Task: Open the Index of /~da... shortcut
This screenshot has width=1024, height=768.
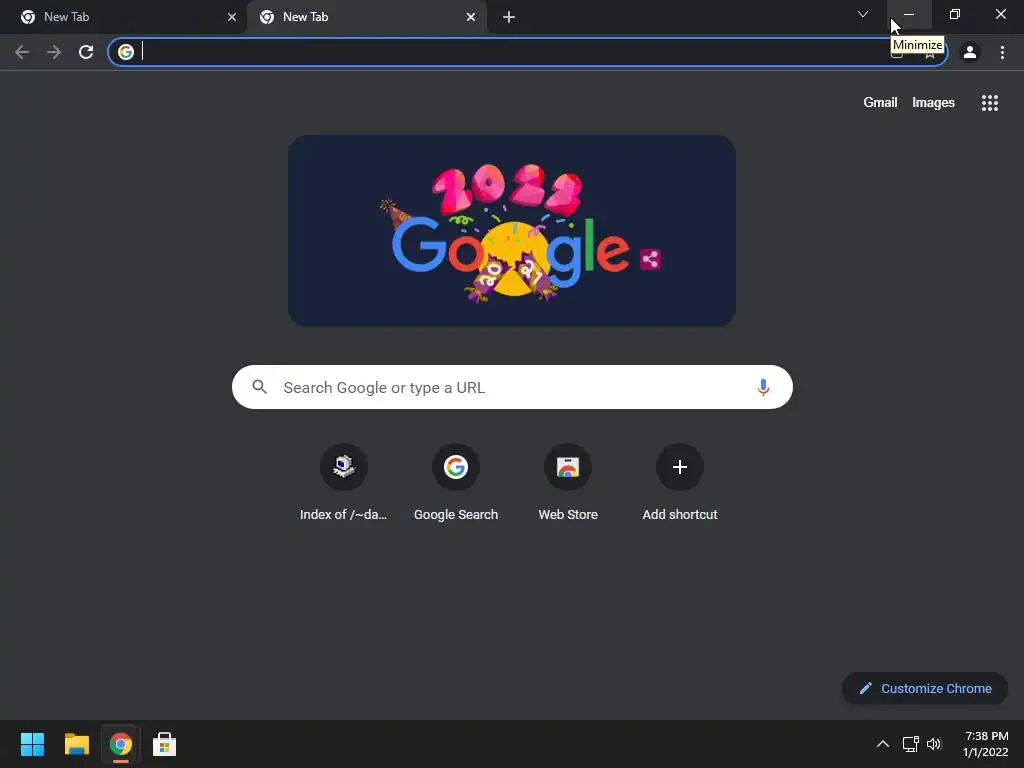Action: [344, 483]
